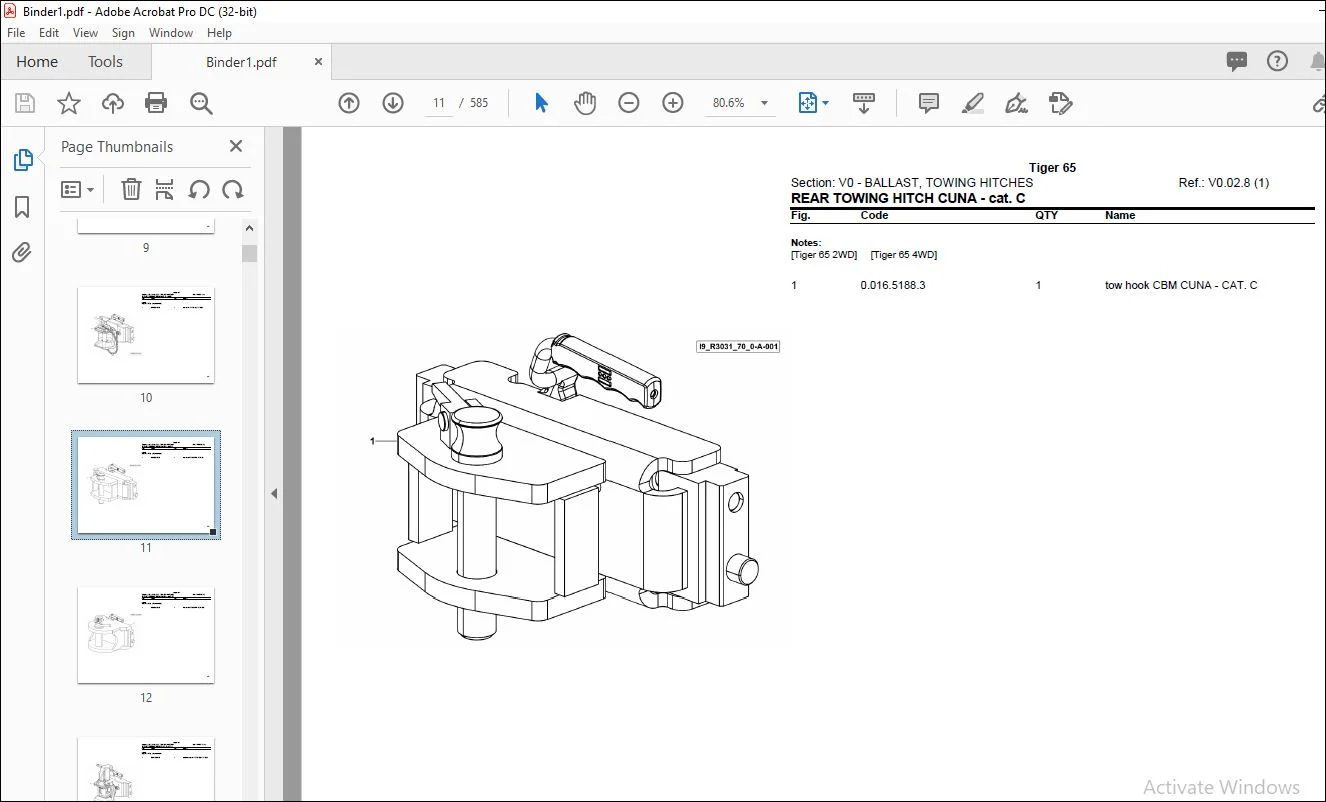
Task: Activate the Hand pan tool
Action: click(x=585, y=103)
